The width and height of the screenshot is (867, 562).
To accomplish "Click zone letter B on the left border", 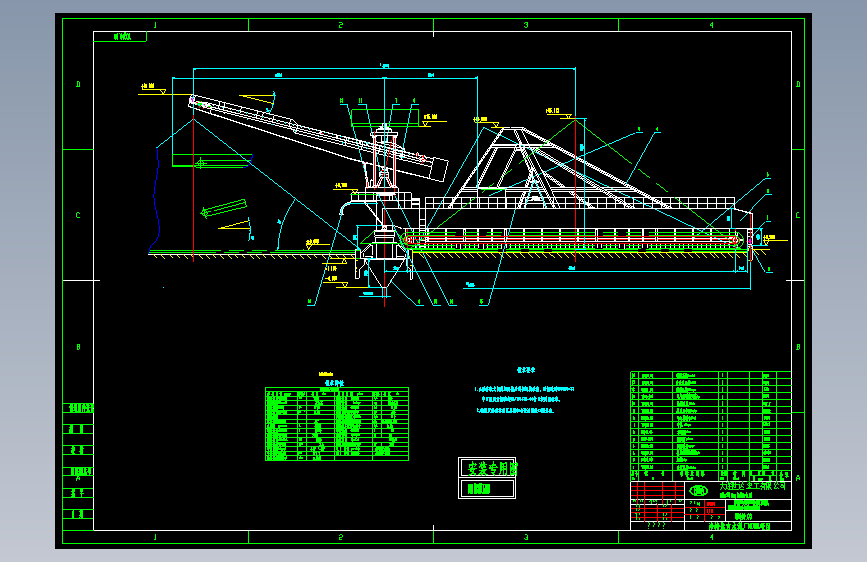I will point(78,347).
